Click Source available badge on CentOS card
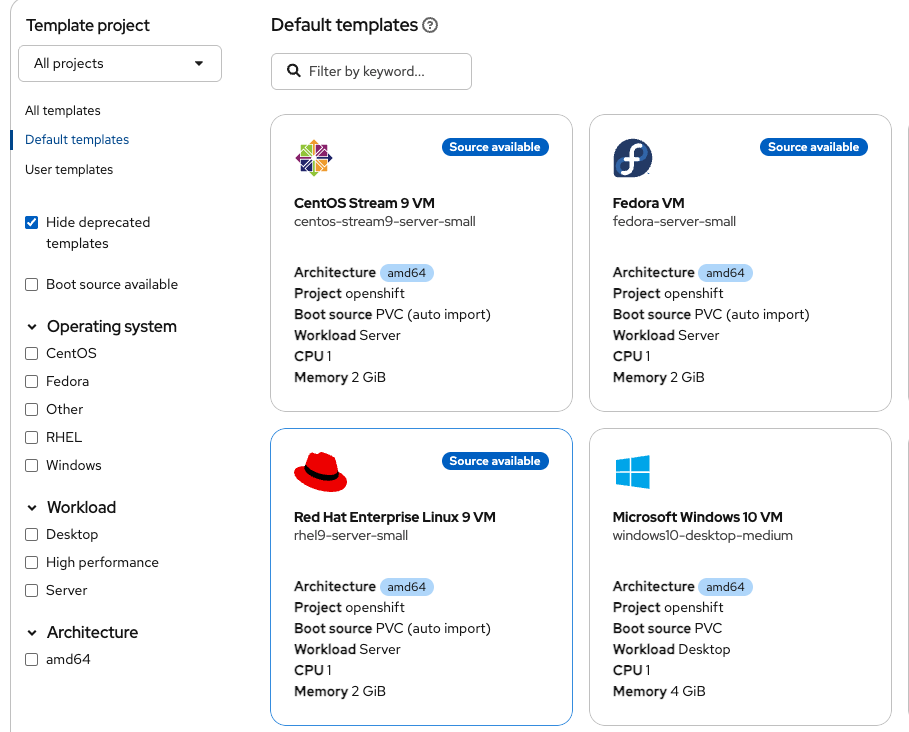The width and height of the screenshot is (909, 732). coord(495,147)
